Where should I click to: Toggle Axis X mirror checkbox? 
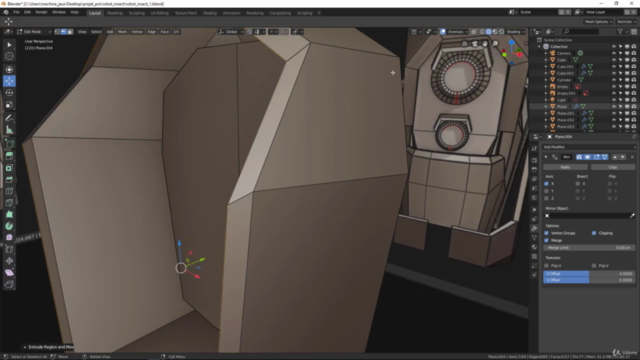(547, 184)
